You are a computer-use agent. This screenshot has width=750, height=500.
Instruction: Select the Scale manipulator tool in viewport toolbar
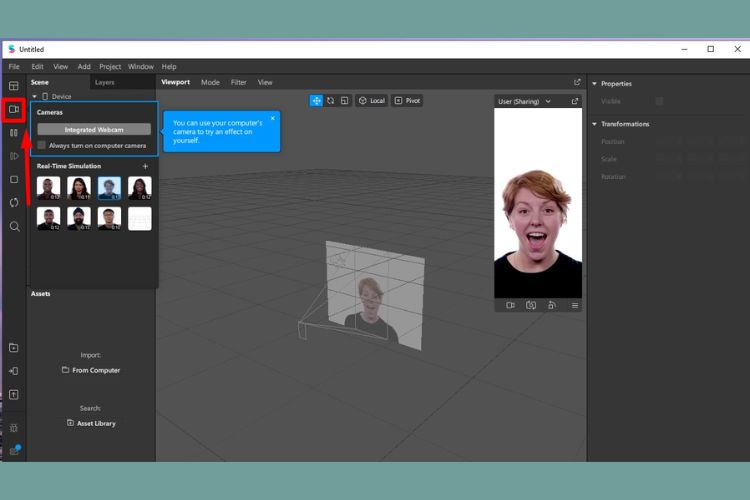pos(344,100)
